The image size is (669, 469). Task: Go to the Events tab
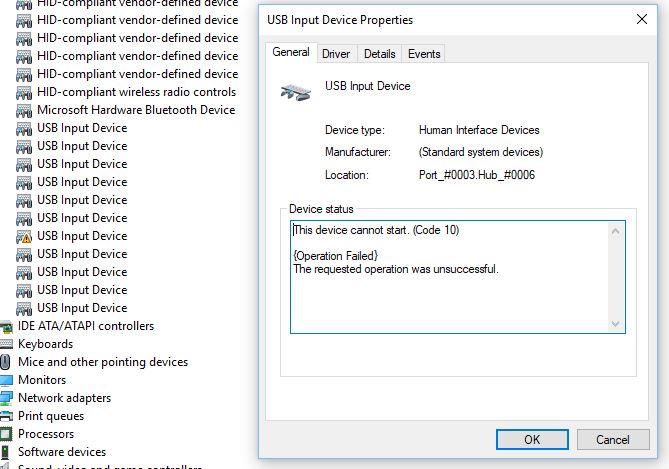point(424,54)
